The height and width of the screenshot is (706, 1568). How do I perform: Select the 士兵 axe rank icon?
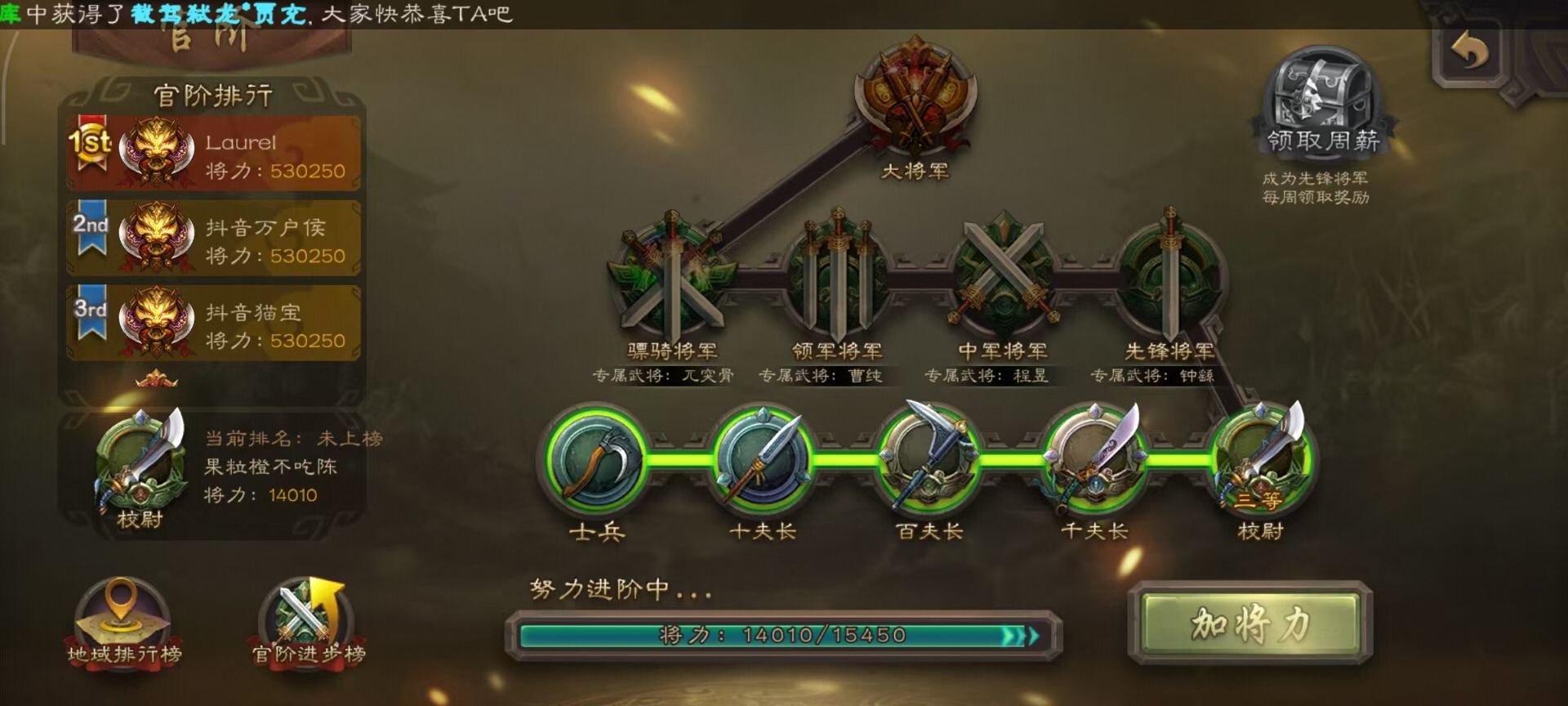tap(596, 459)
